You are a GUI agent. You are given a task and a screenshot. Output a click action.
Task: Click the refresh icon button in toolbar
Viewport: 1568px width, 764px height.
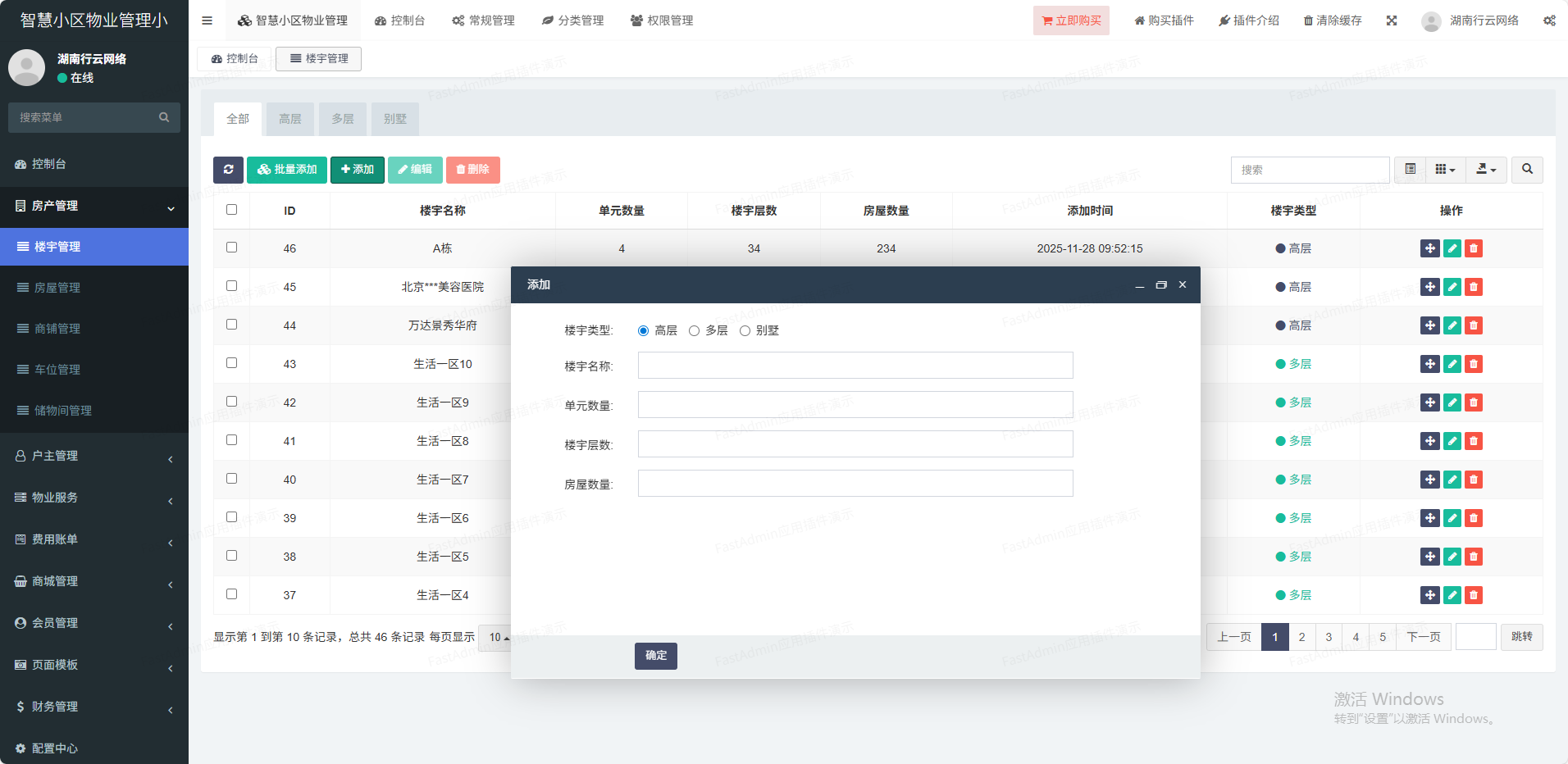(x=228, y=170)
